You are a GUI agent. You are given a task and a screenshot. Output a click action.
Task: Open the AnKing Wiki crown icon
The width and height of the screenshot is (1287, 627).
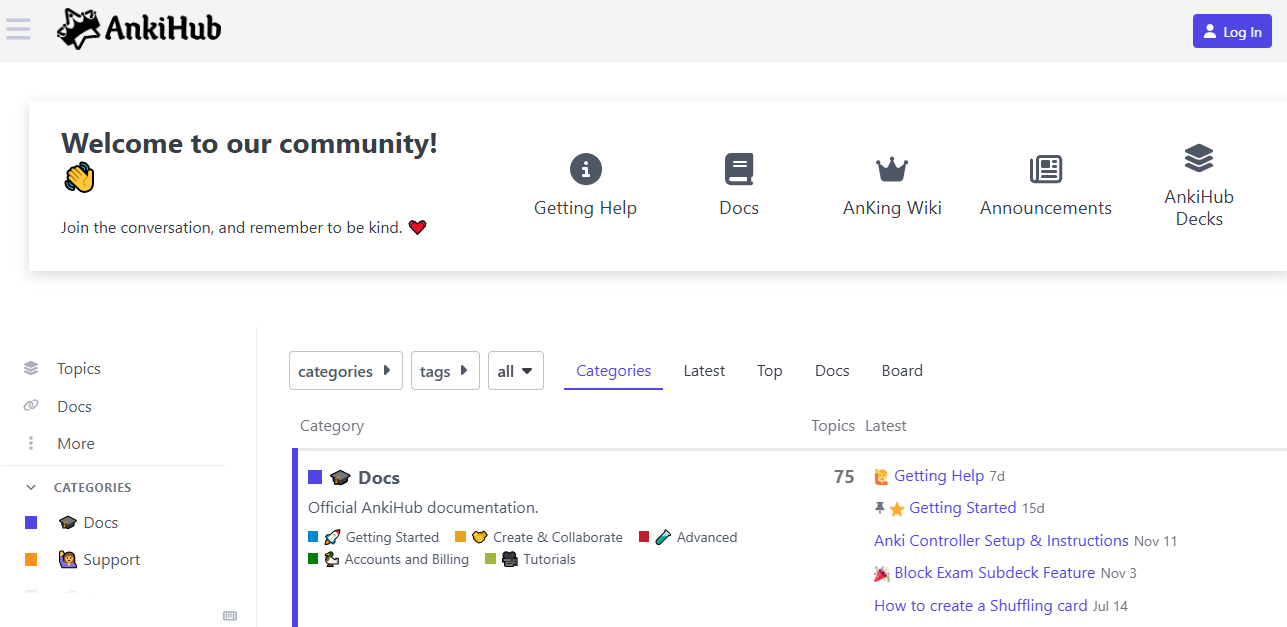click(x=892, y=169)
